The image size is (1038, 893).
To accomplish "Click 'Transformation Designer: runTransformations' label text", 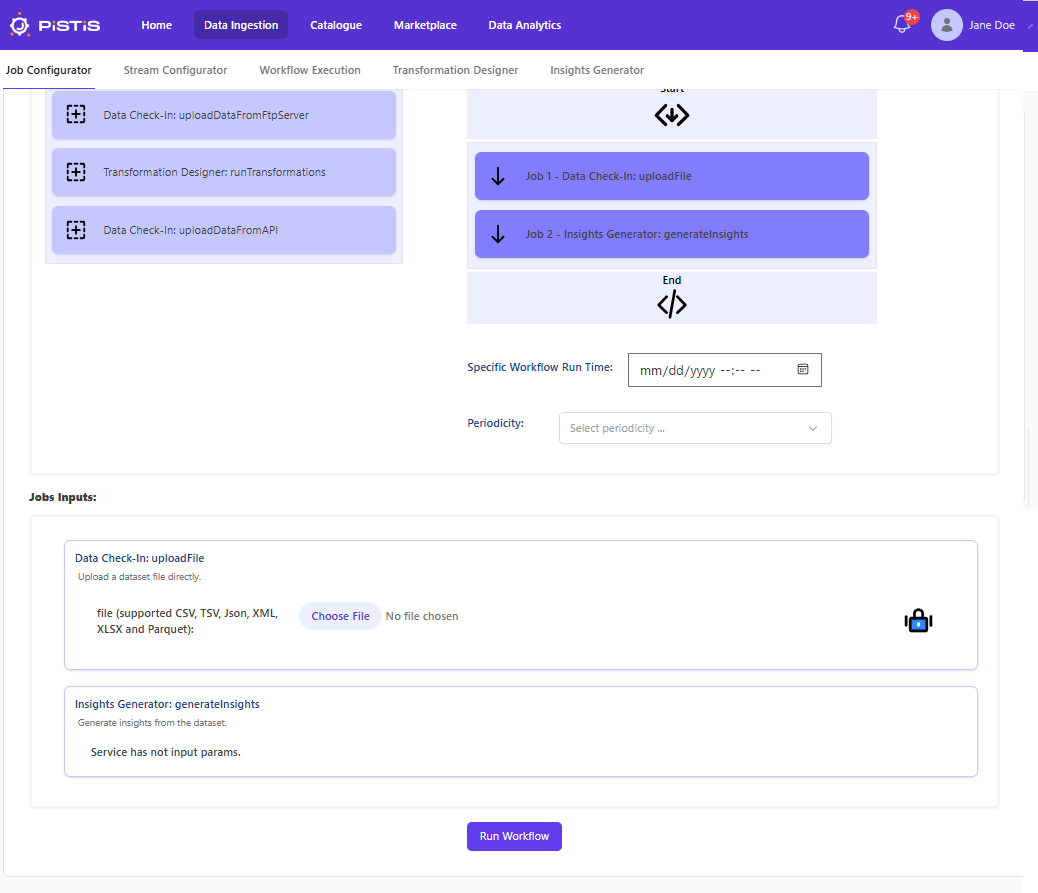I will point(214,172).
